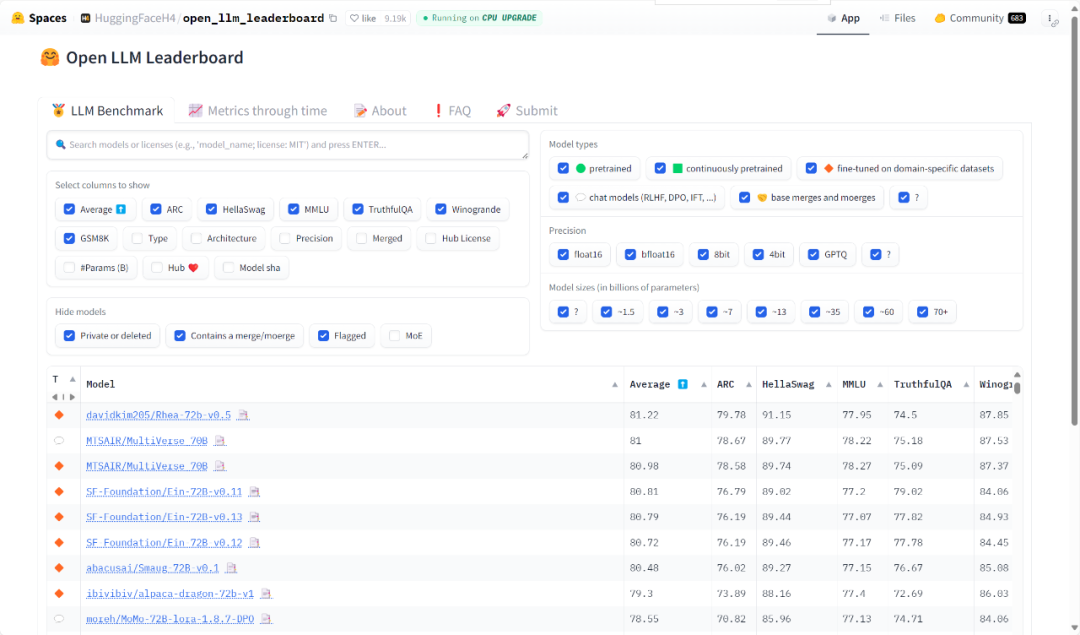Screen dimensions: 1080x635
Task: Uncheck the ~13 model size checkbox
Action: 761,312
